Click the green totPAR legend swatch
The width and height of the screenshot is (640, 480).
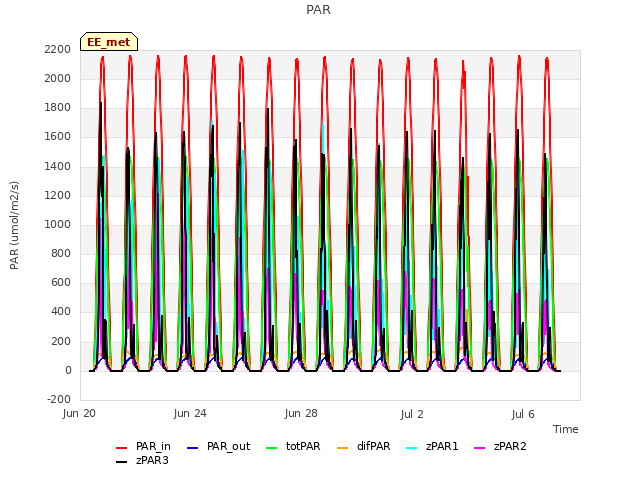tap(271, 448)
